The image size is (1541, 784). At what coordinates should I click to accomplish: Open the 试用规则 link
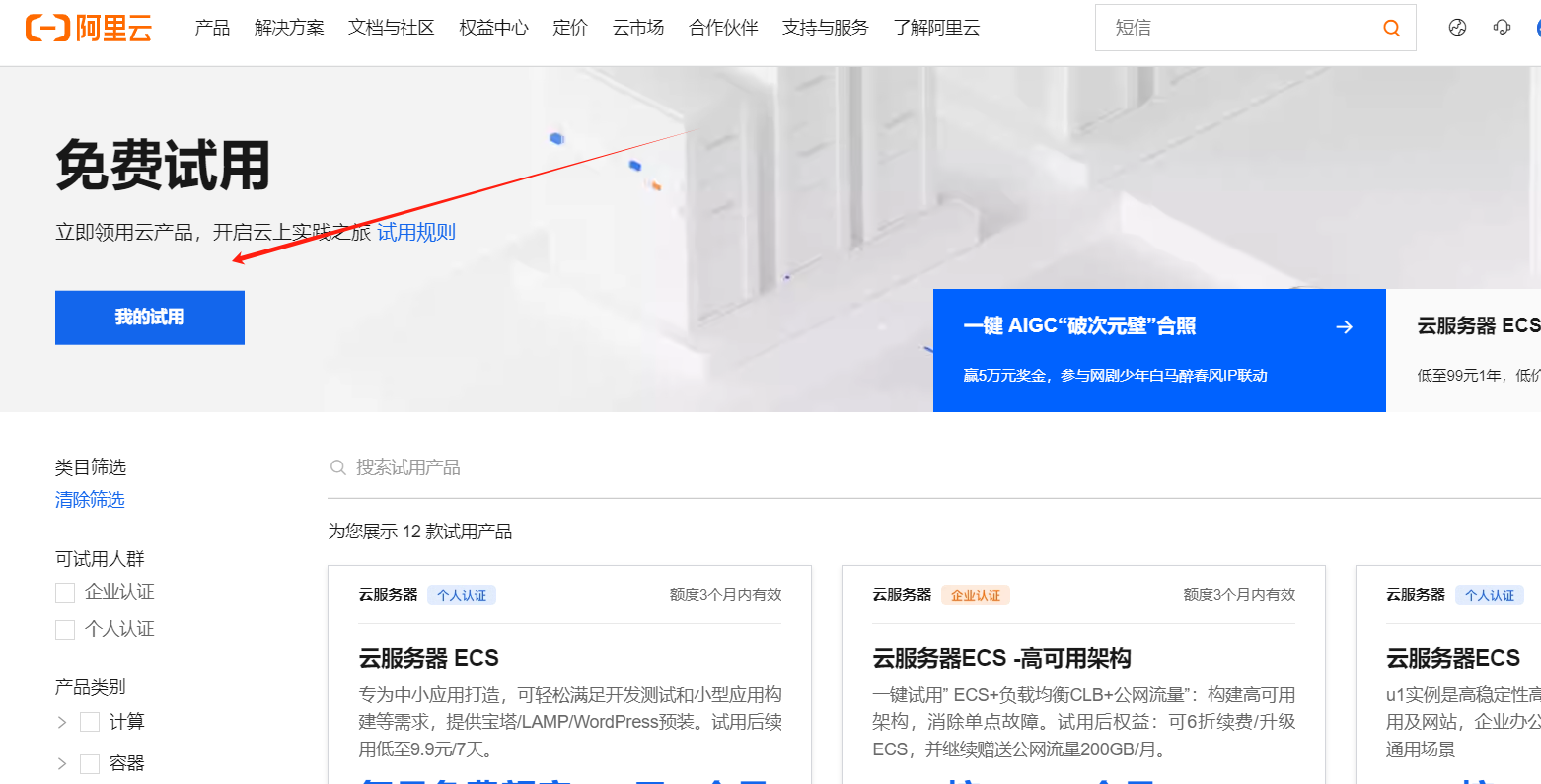click(x=416, y=233)
